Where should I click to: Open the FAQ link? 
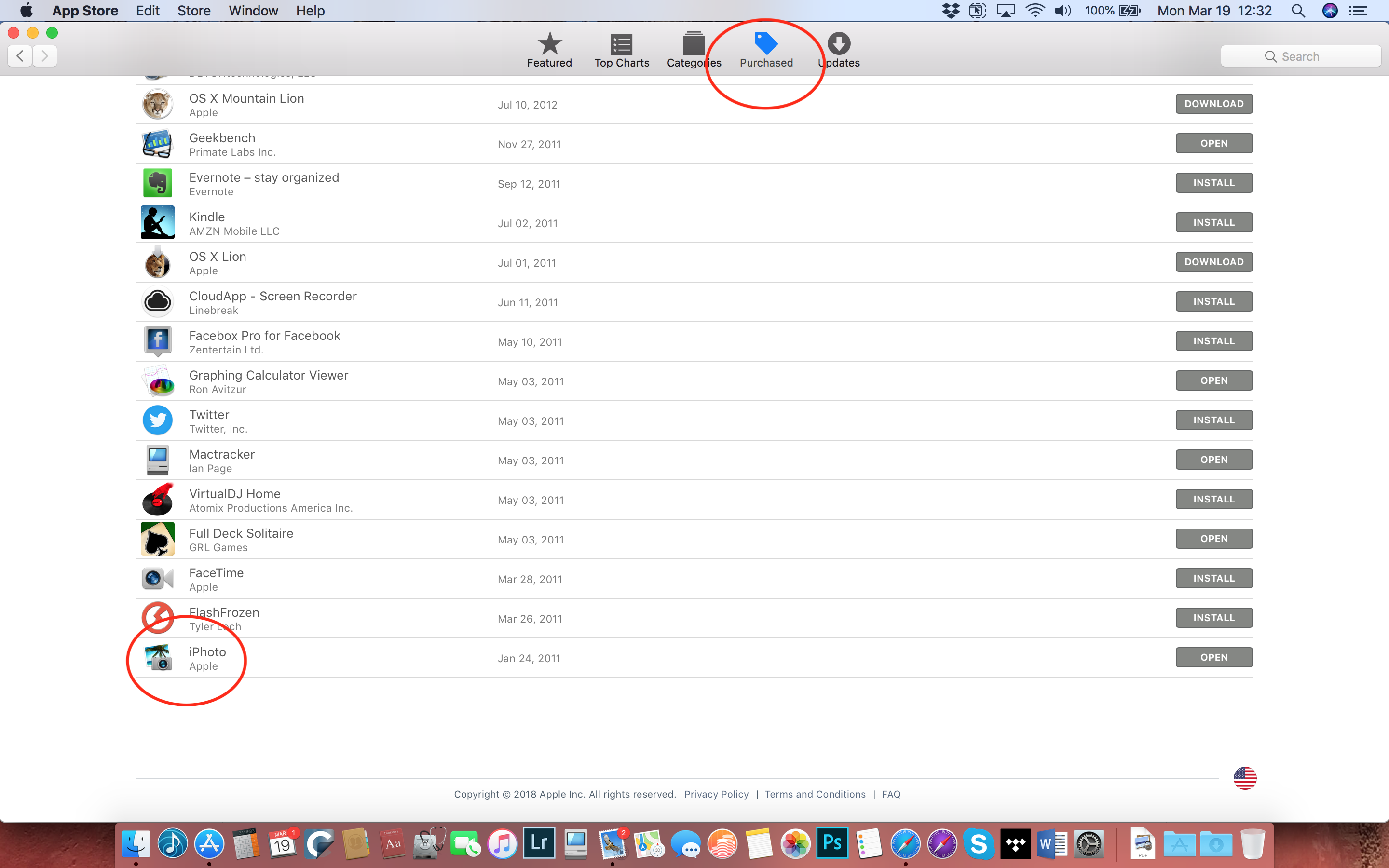[x=891, y=795]
